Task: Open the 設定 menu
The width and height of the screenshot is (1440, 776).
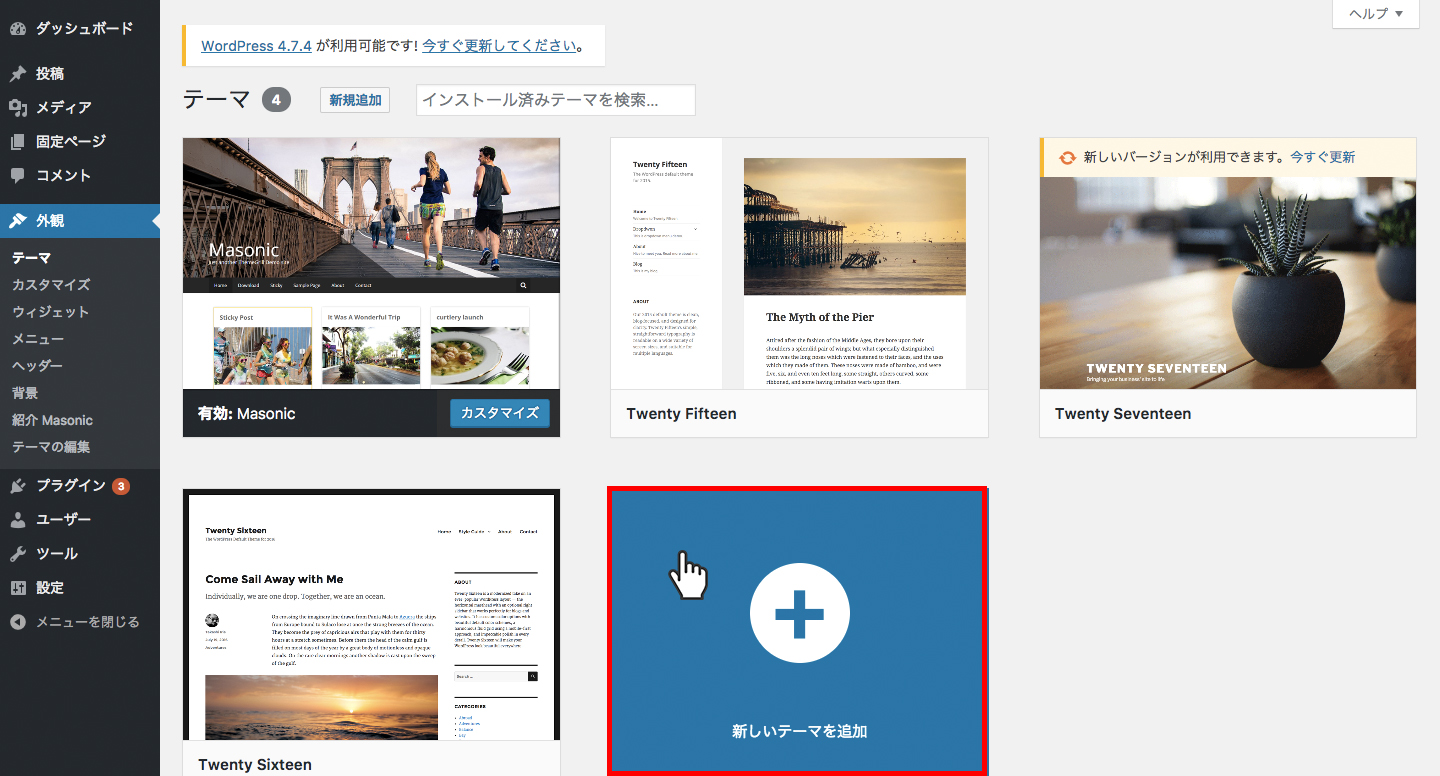Action: point(50,588)
